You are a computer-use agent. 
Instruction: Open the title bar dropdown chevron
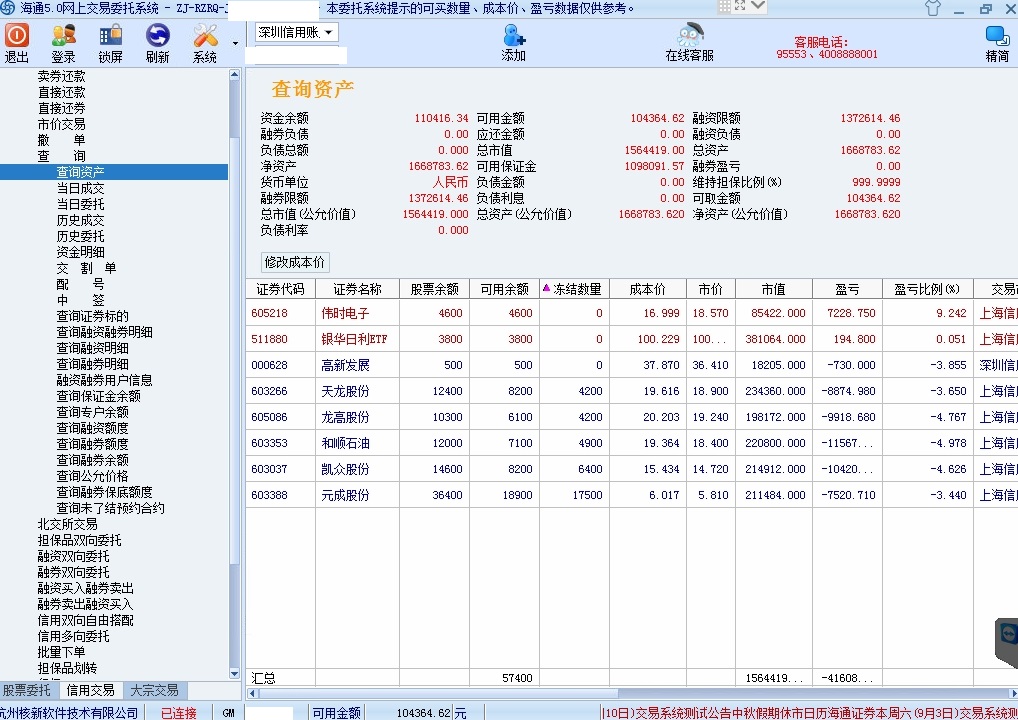coord(757,6)
